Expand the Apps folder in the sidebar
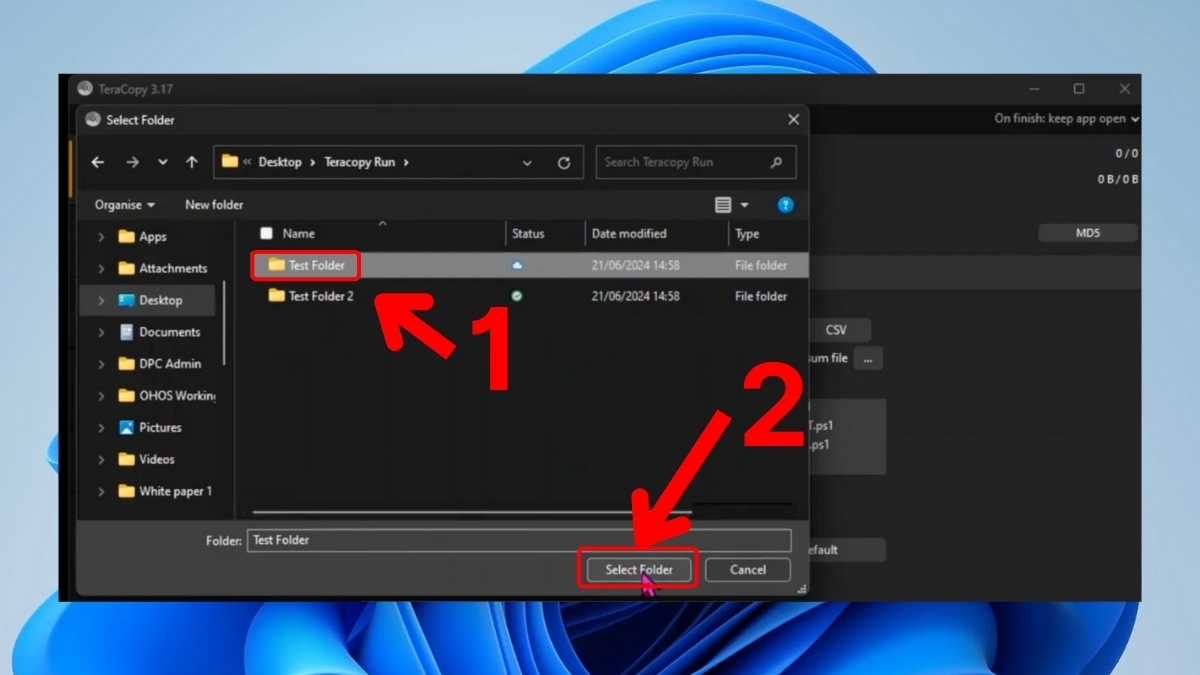This screenshot has height=675, width=1200. 101,237
